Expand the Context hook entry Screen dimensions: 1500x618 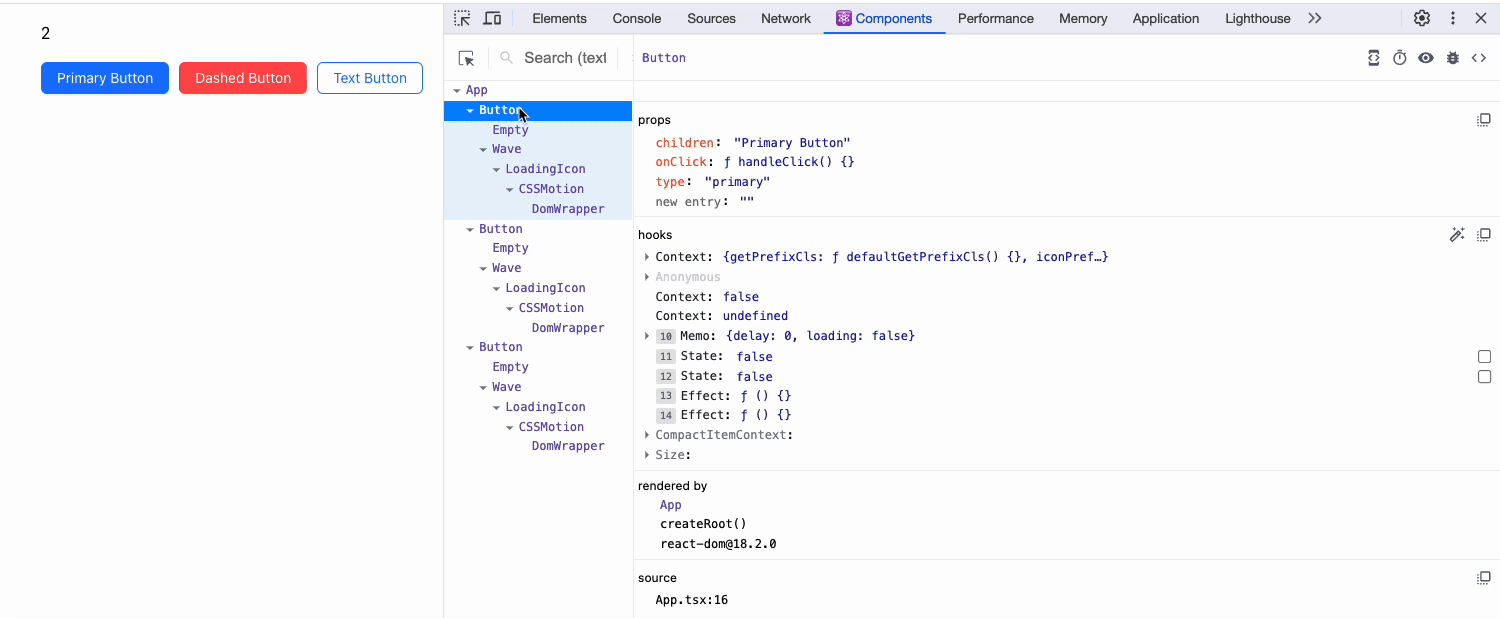[646, 256]
